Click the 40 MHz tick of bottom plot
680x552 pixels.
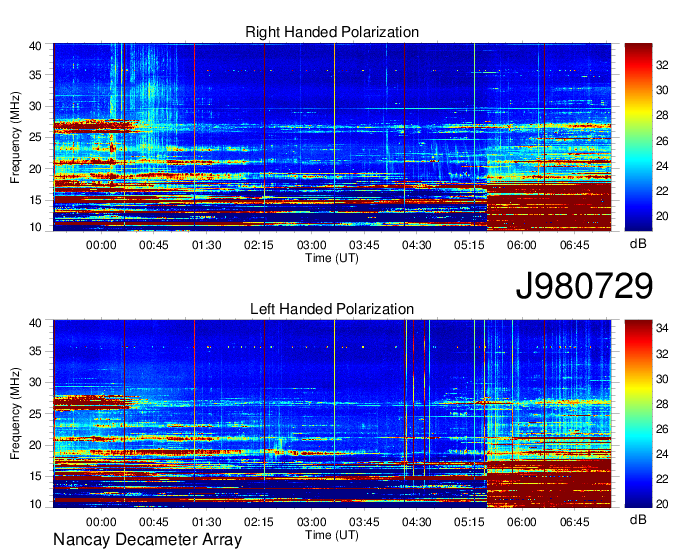click(x=35, y=323)
